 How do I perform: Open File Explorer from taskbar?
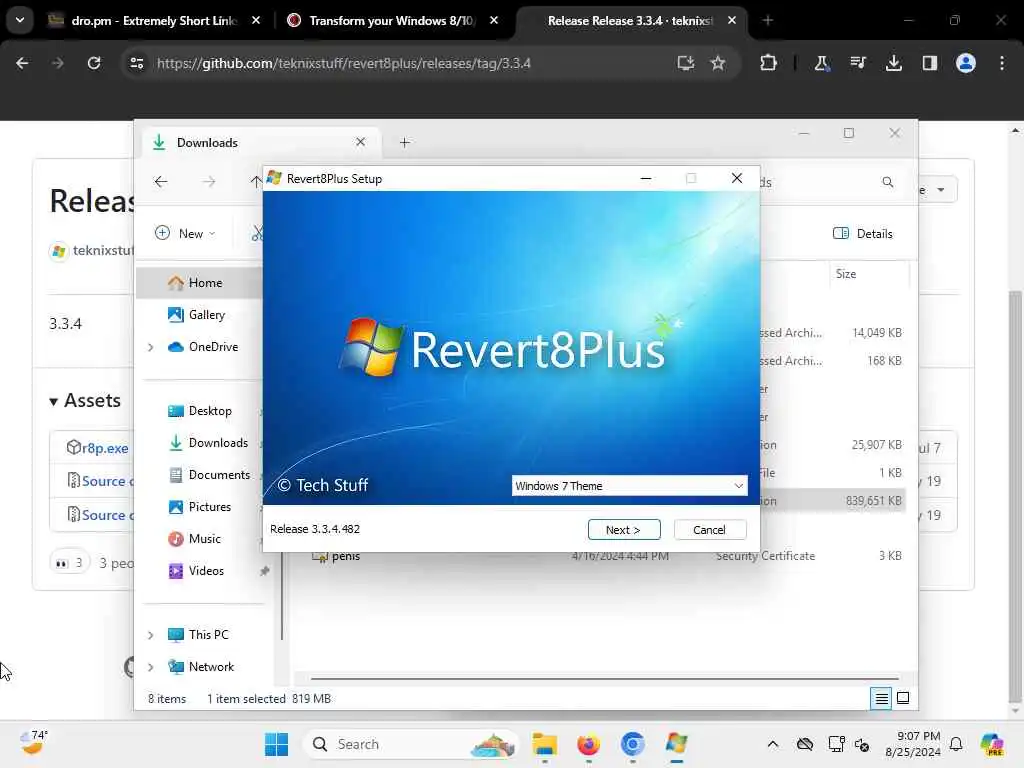[x=544, y=744]
